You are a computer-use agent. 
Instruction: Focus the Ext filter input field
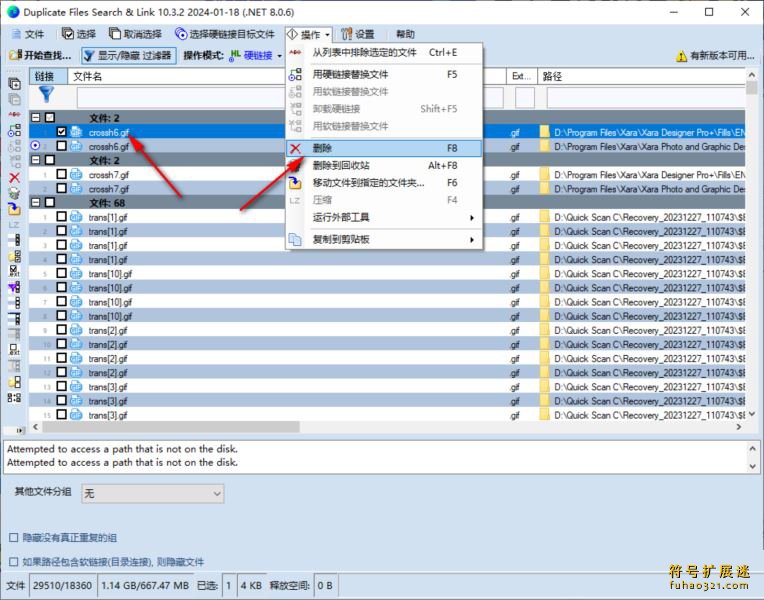tap(525, 98)
